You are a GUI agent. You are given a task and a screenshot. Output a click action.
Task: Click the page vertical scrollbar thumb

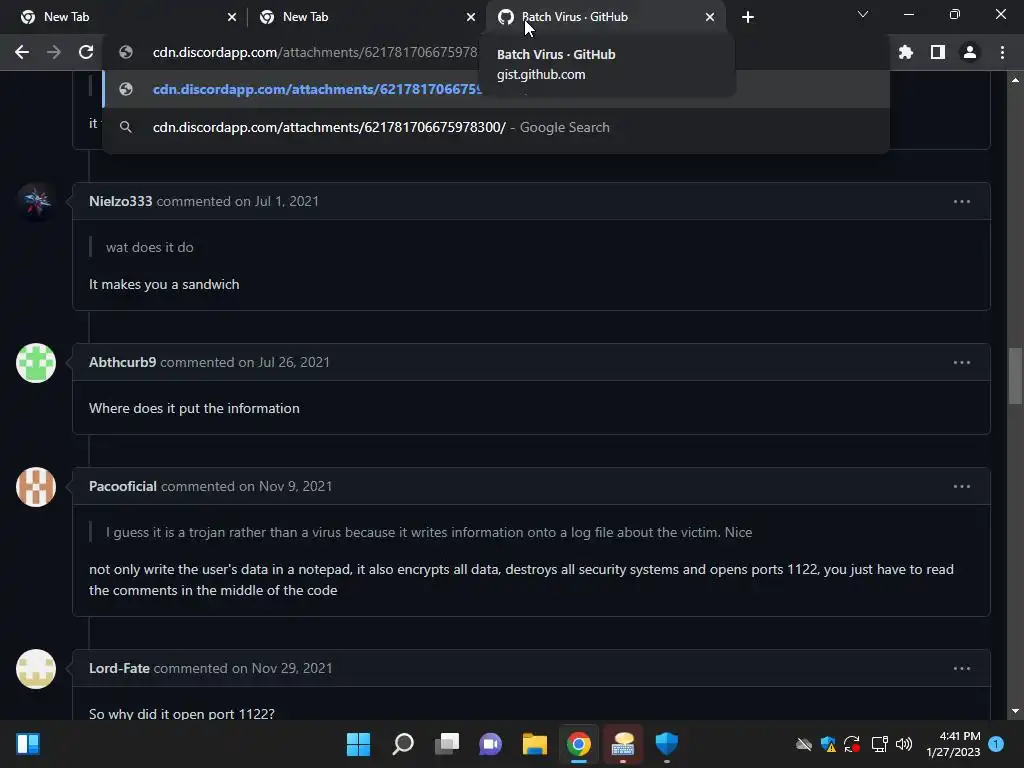[1015, 377]
